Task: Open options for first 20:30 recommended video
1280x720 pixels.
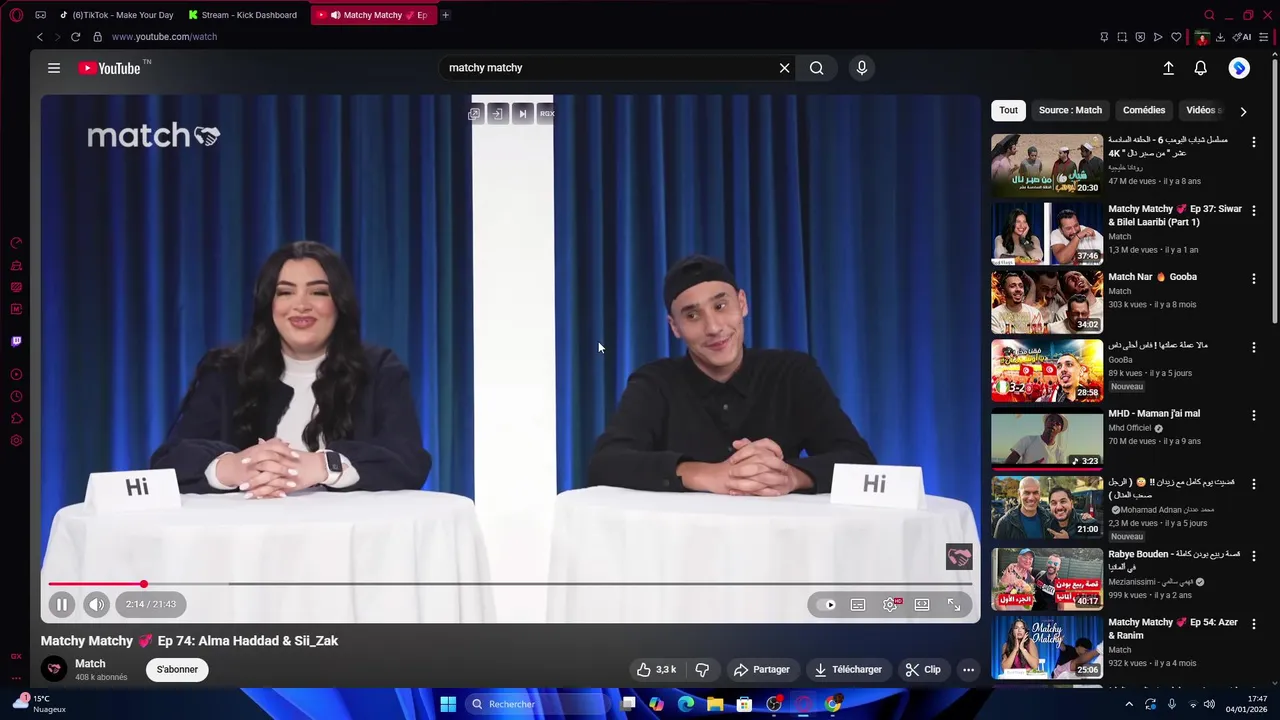Action: click(x=1253, y=142)
